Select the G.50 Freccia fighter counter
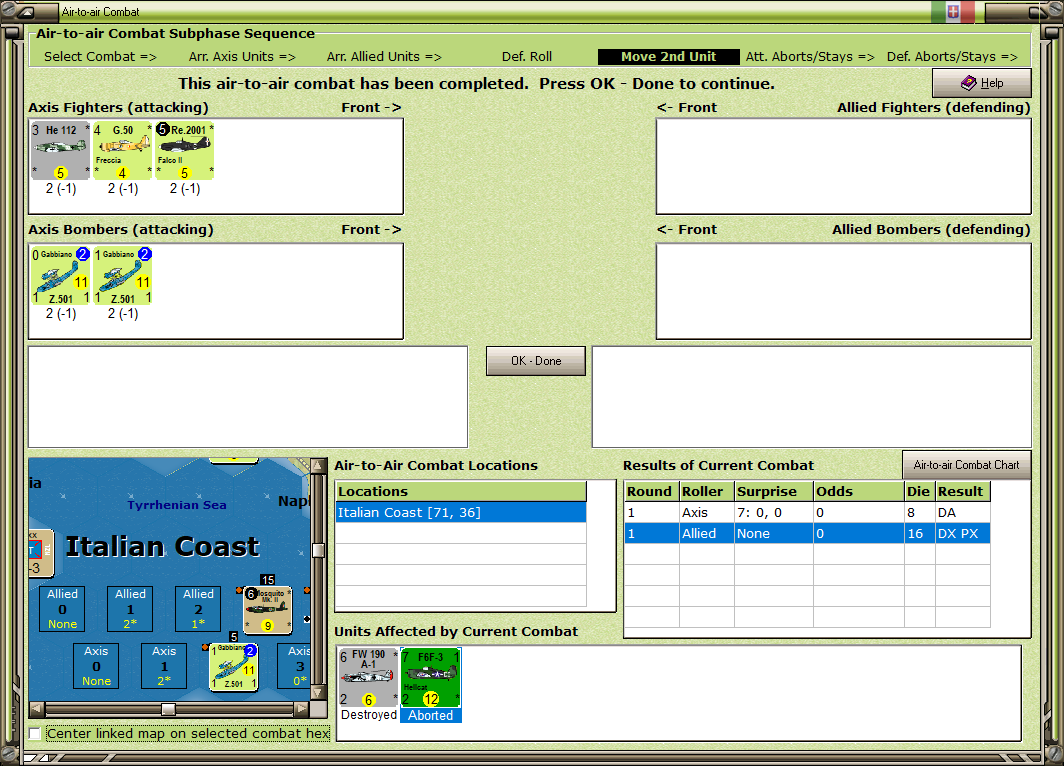The height and width of the screenshot is (766, 1064). click(123, 151)
